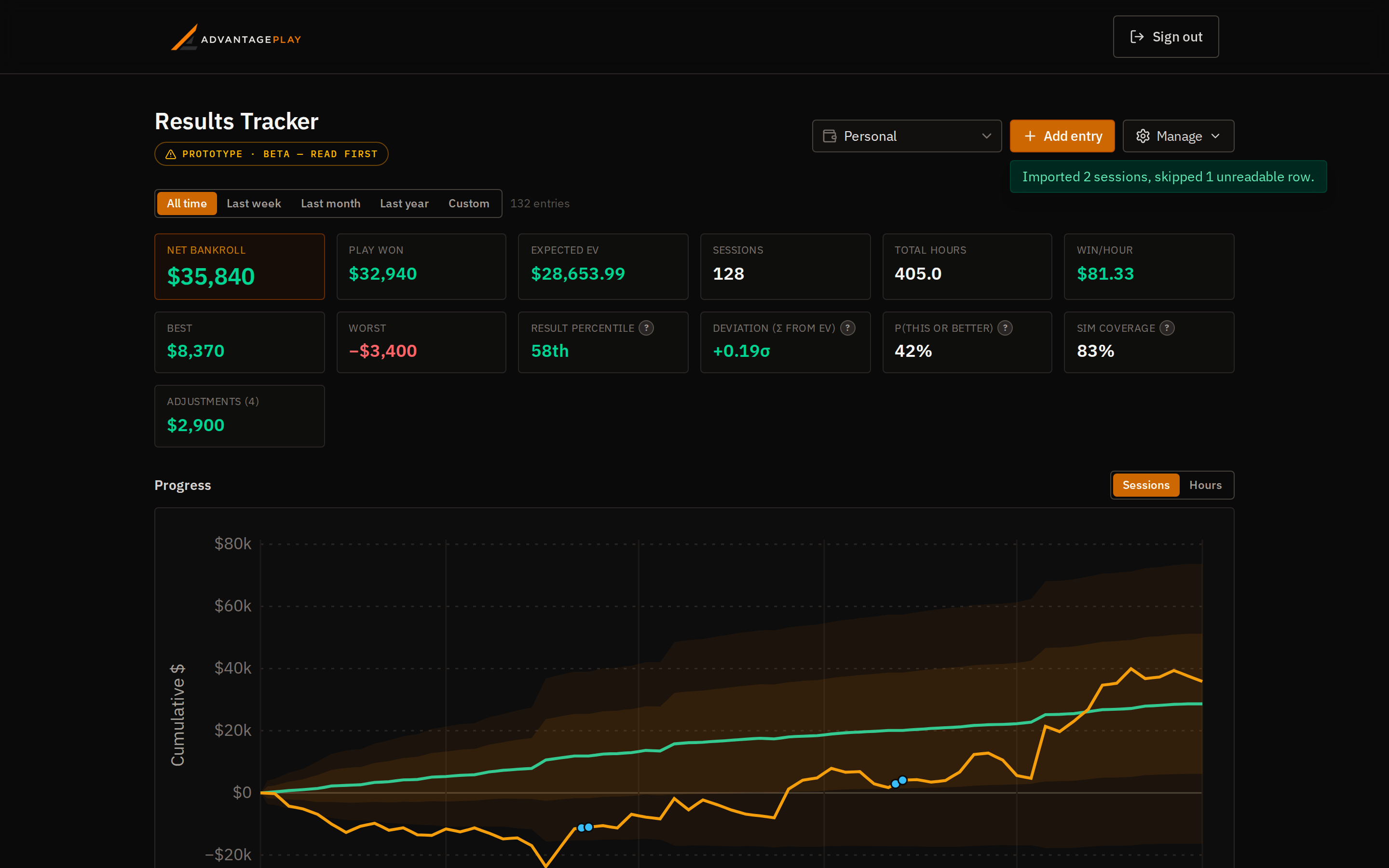1389x868 pixels.
Task: Open Result Percentile help tooltip icon
Action: (x=646, y=328)
